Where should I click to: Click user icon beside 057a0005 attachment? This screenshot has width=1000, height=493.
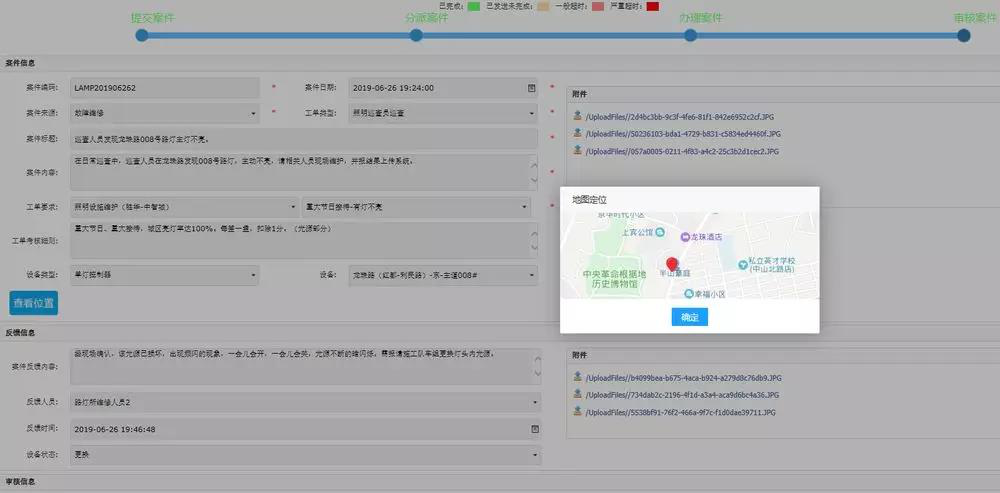(578, 150)
